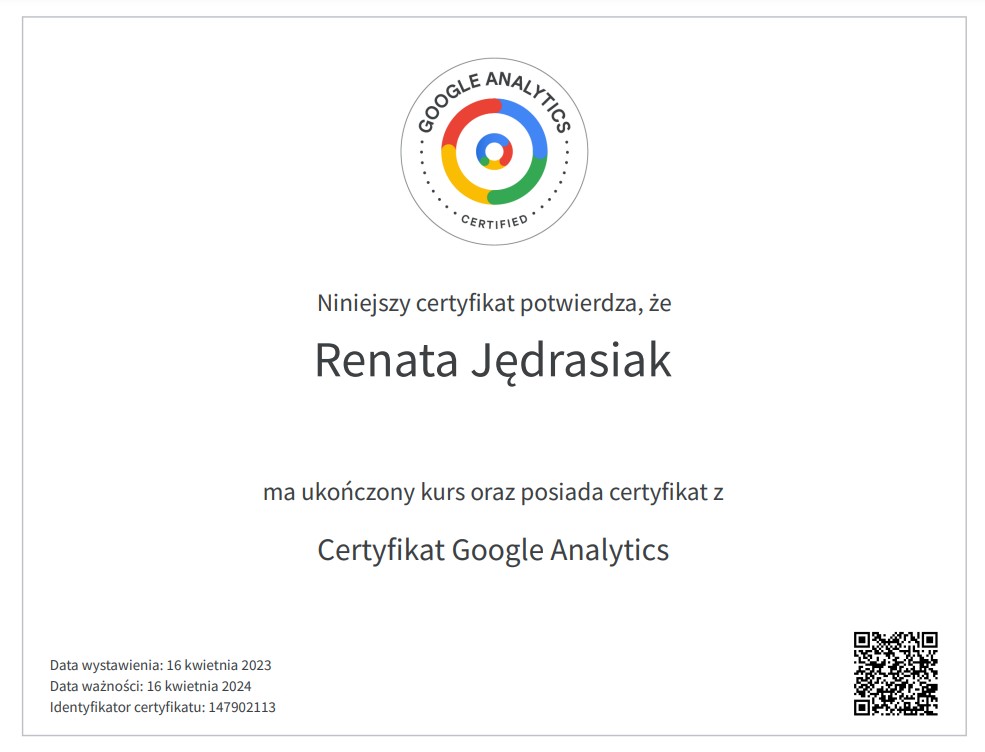Screen dimensions: 985x752
Task: Click the small inner ring in badge center
Action: click(x=494, y=151)
